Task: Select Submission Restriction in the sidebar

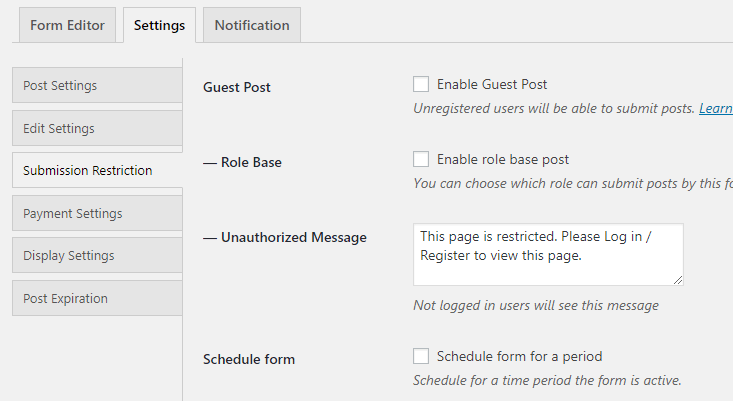Action: [96, 170]
